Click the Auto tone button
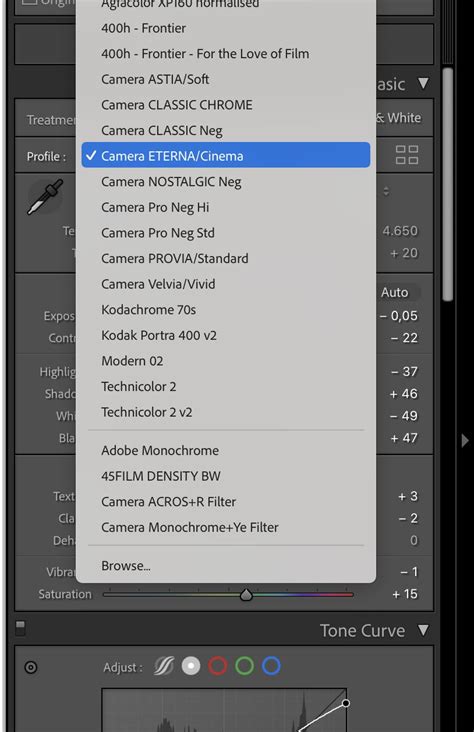The image size is (474, 732). click(x=395, y=292)
